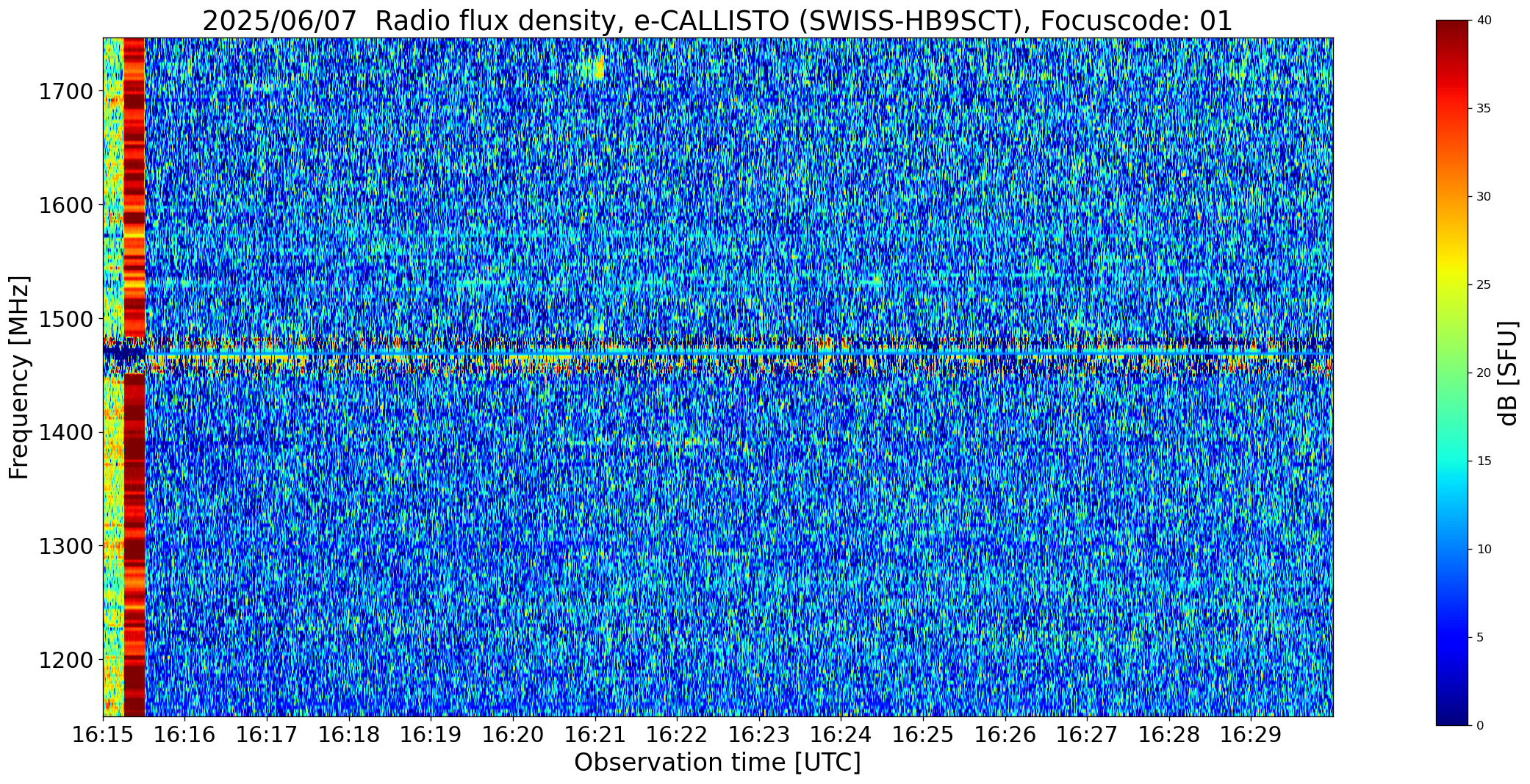Viewport: 1530px width, 784px height.
Task: Click the 16:17 time tick label
Action: click(267, 734)
